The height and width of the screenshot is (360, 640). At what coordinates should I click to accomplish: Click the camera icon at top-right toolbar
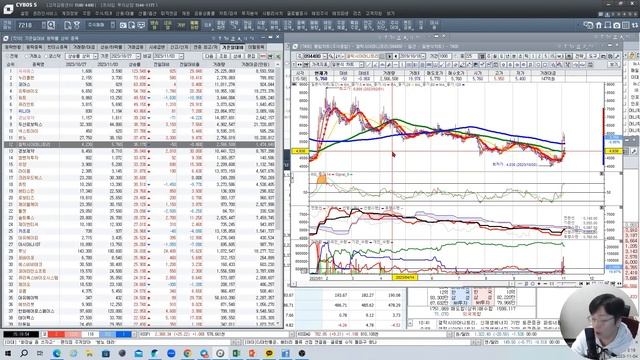[x=617, y=25]
